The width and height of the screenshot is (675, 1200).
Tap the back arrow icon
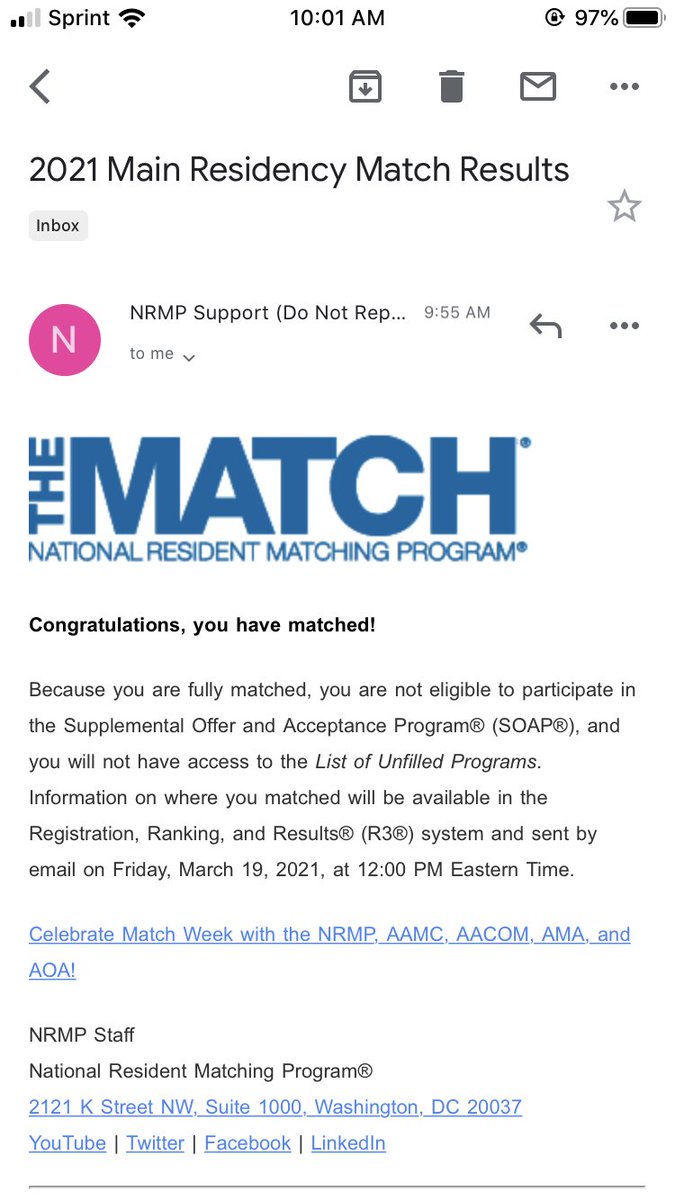pyautogui.click(x=40, y=86)
